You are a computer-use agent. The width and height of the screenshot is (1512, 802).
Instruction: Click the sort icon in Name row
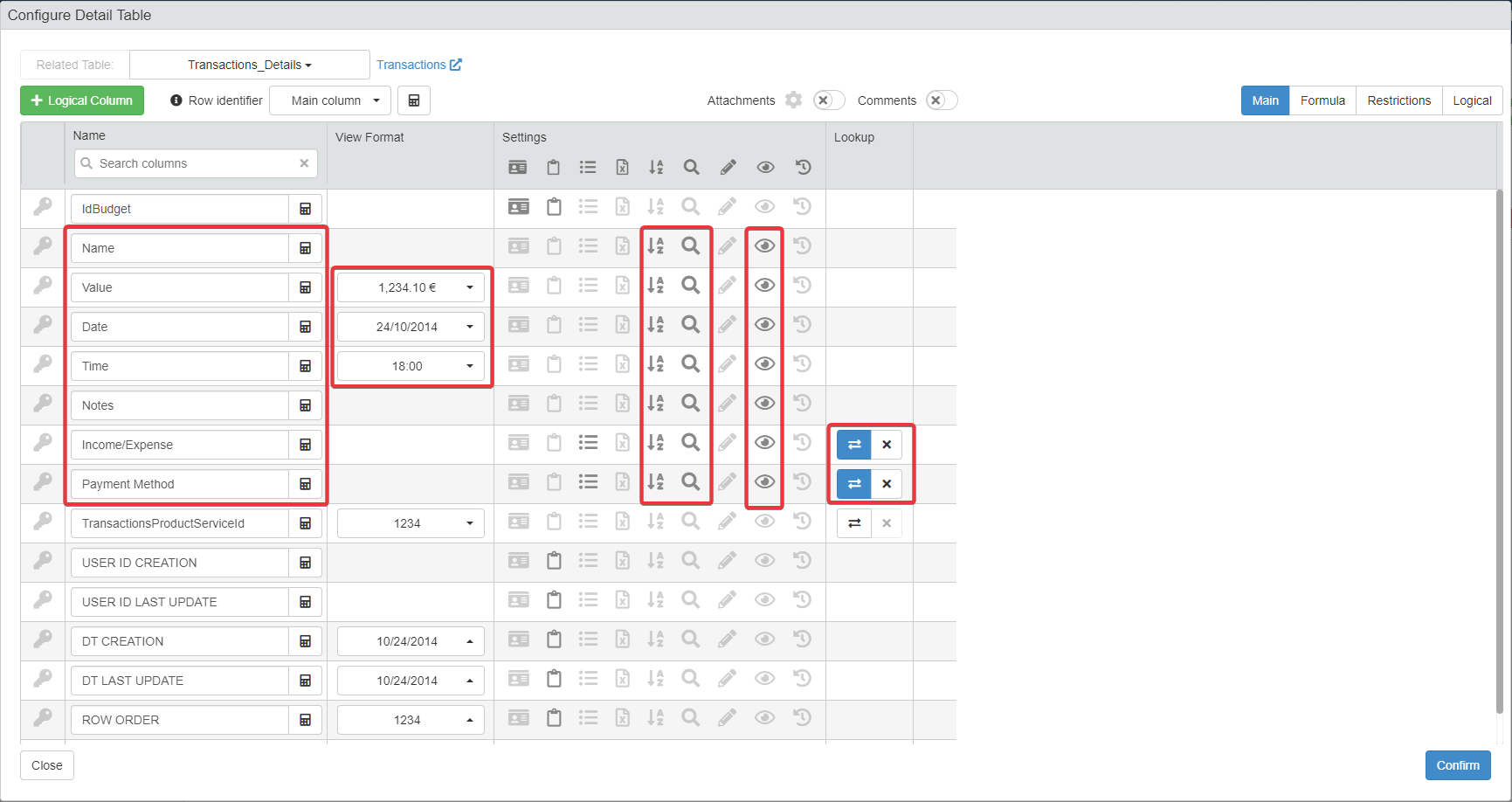click(x=655, y=246)
